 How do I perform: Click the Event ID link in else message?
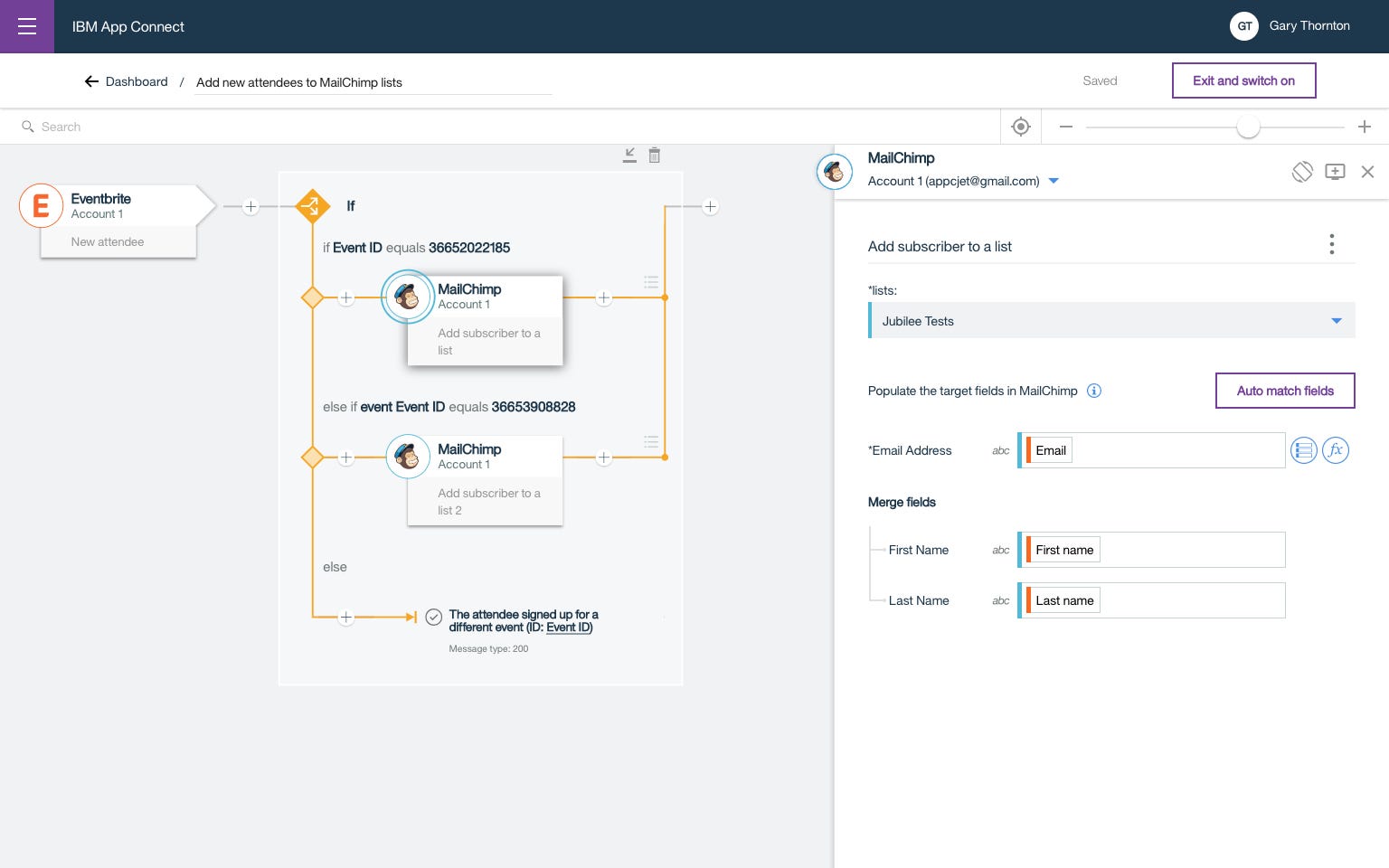568,627
